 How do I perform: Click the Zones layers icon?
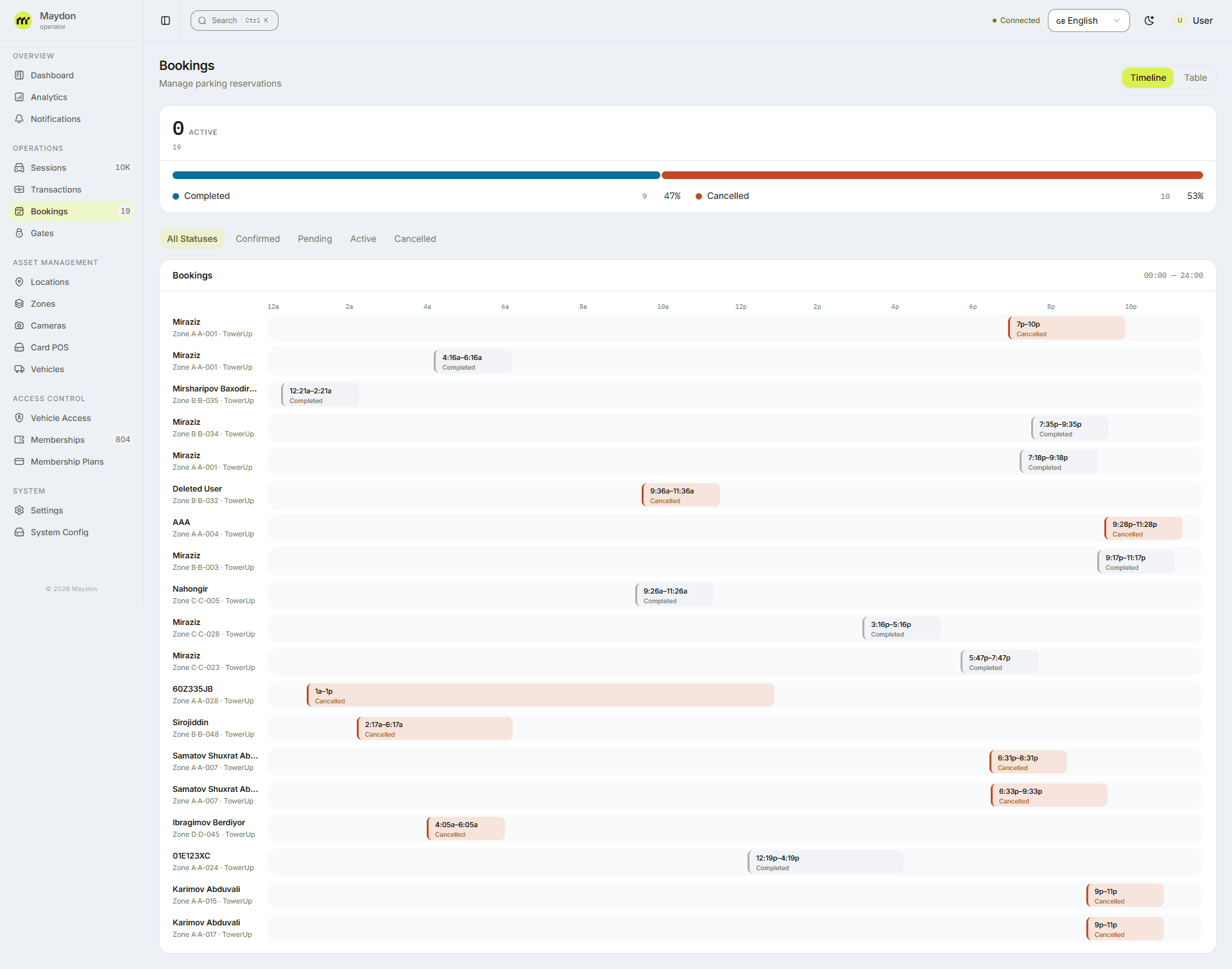pos(19,304)
